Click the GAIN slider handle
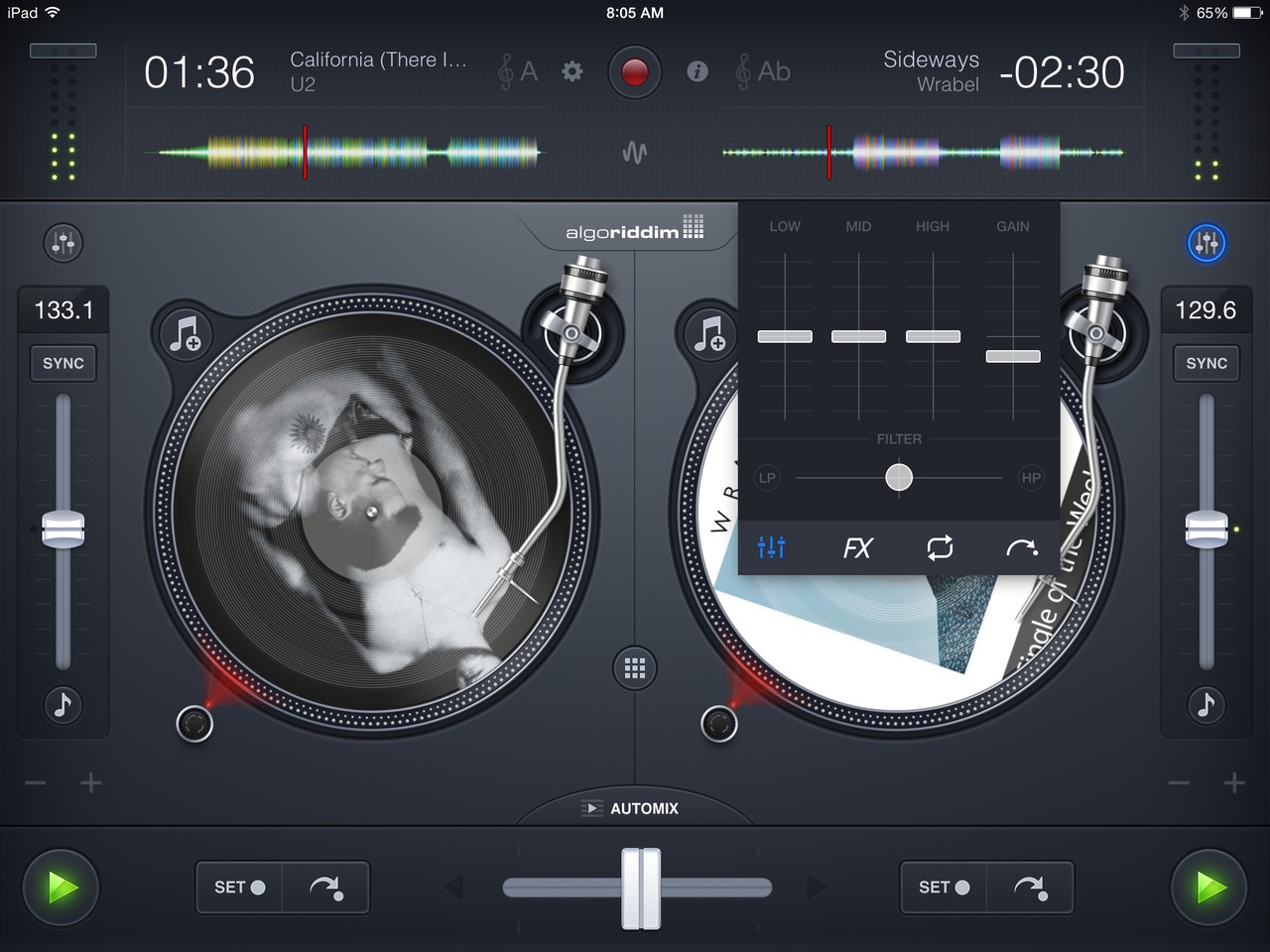This screenshot has width=1270, height=952. pos(1013,356)
